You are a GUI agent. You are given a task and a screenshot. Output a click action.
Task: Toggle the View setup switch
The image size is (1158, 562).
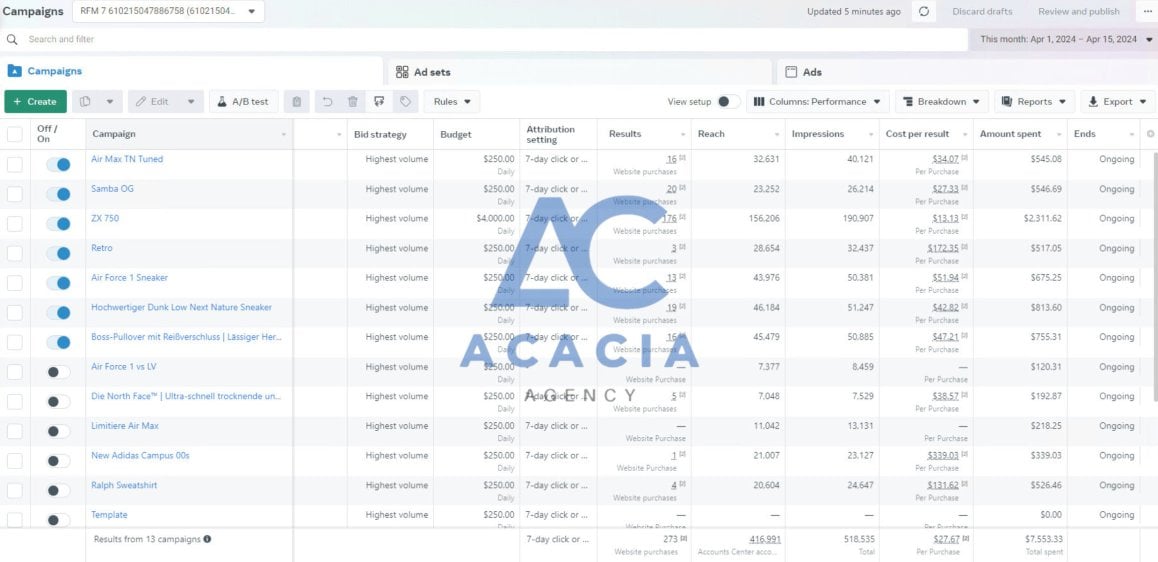(x=728, y=102)
